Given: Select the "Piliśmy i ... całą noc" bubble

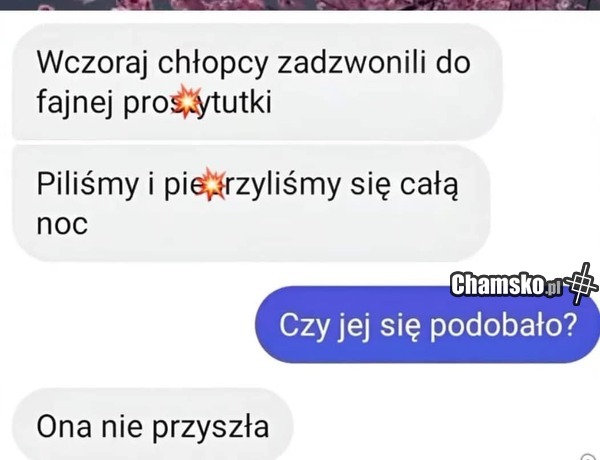Looking at the screenshot, I should 251,203.
